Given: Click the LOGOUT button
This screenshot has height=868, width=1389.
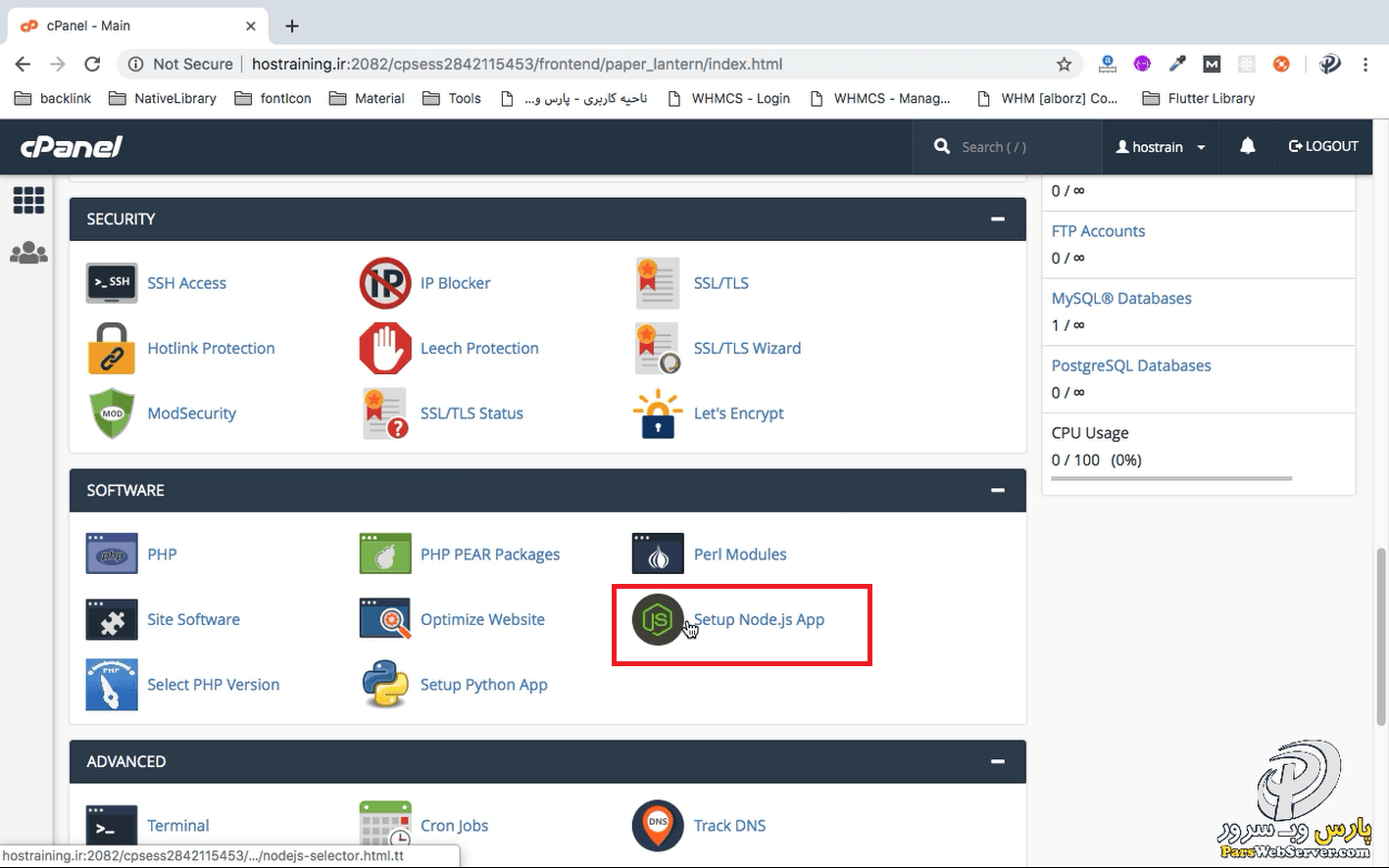Looking at the screenshot, I should click(x=1323, y=146).
